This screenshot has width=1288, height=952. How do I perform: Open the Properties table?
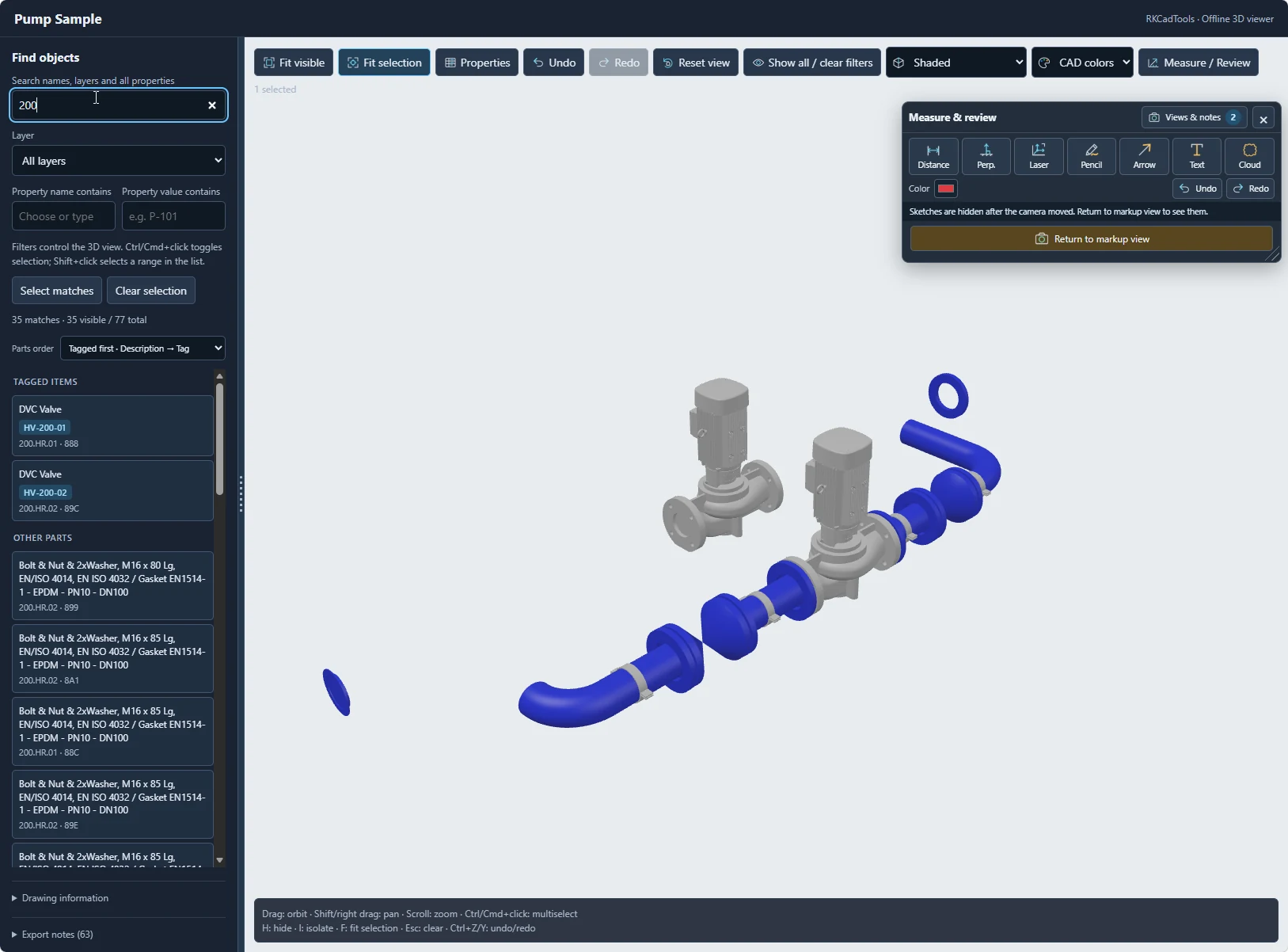click(477, 63)
